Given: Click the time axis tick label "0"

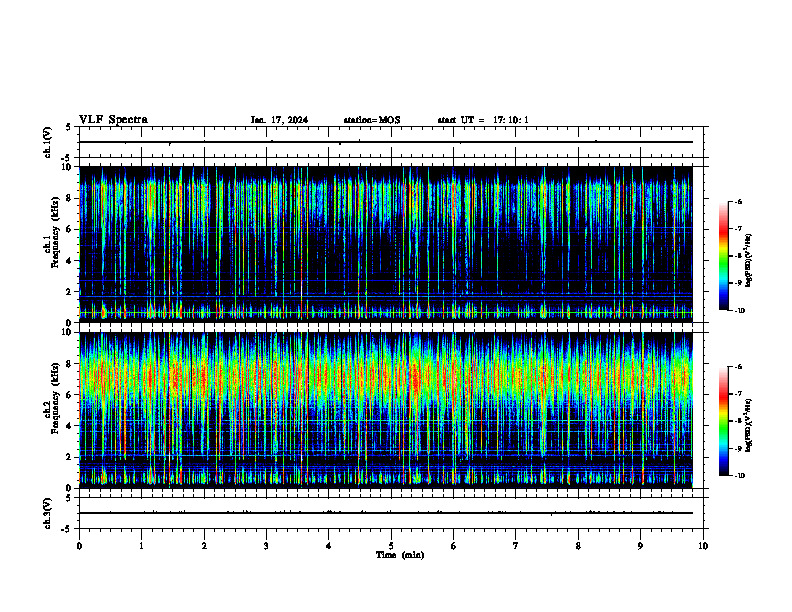Looking at the screenshot, I should tap(79, 546).
